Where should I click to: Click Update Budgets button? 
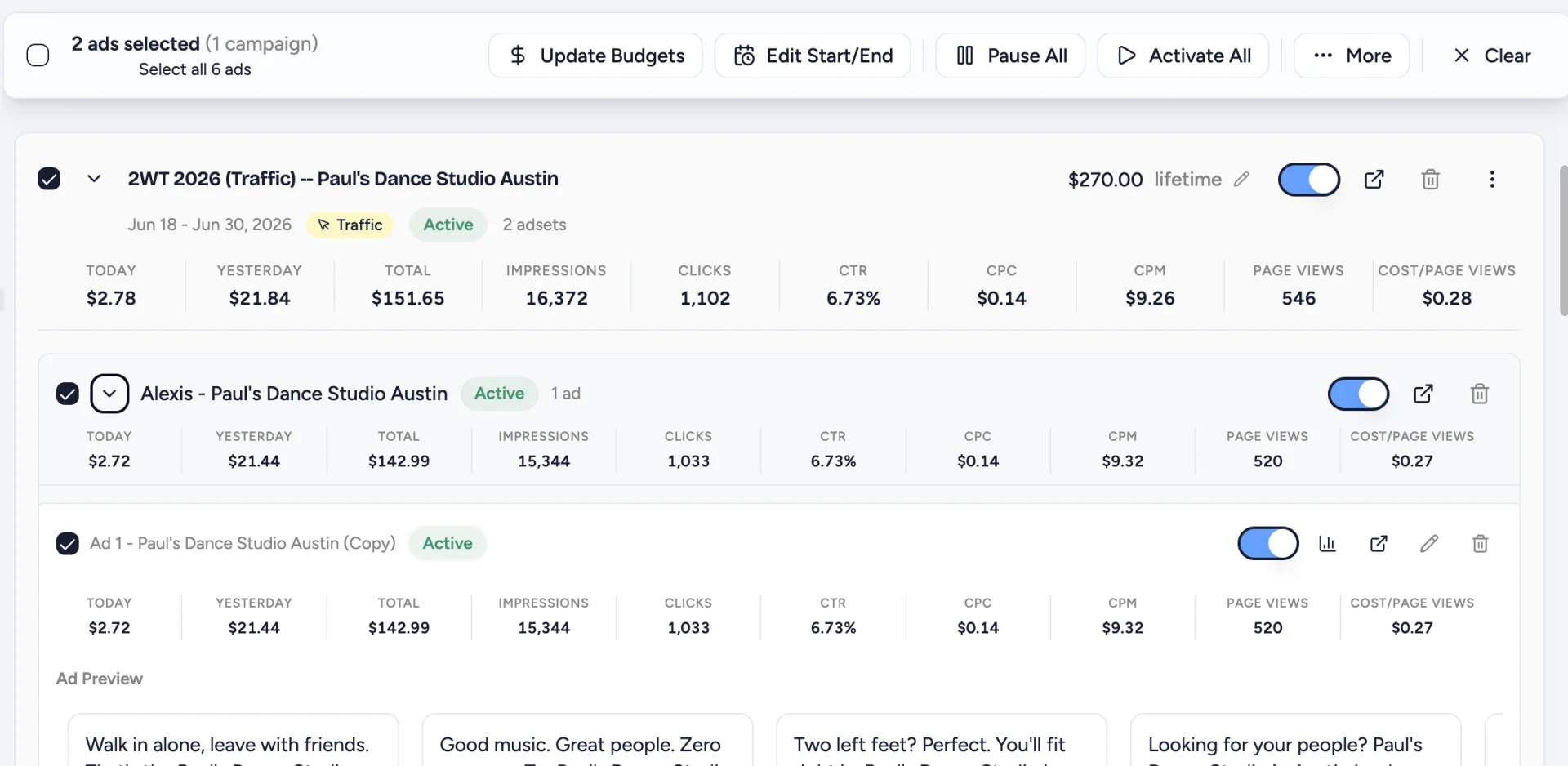pyautogui.click(x=595, y=56)
